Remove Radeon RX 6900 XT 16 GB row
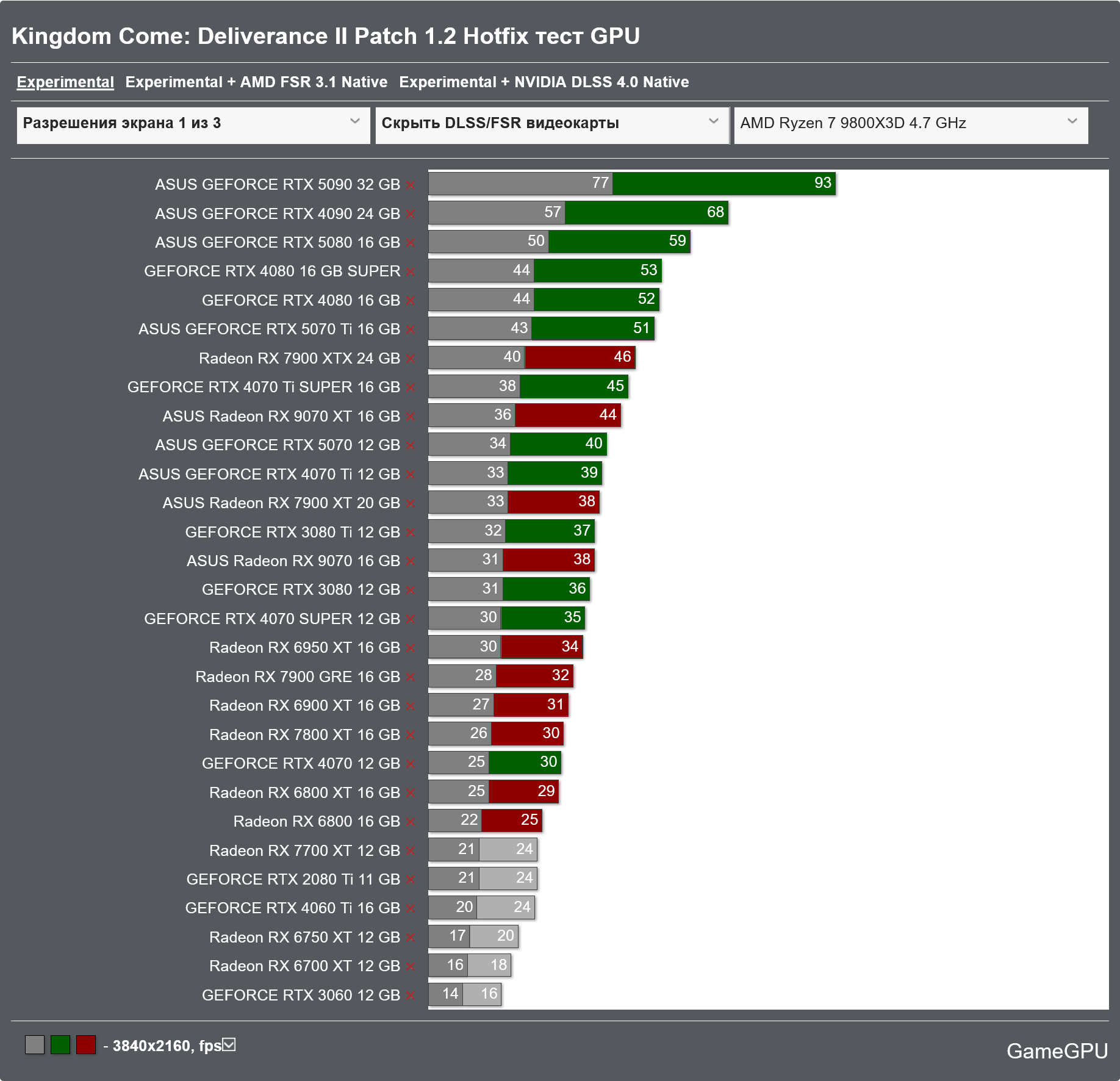Screen dimensions: 1120x1081 pyautogui.click(x=411, y=706)
